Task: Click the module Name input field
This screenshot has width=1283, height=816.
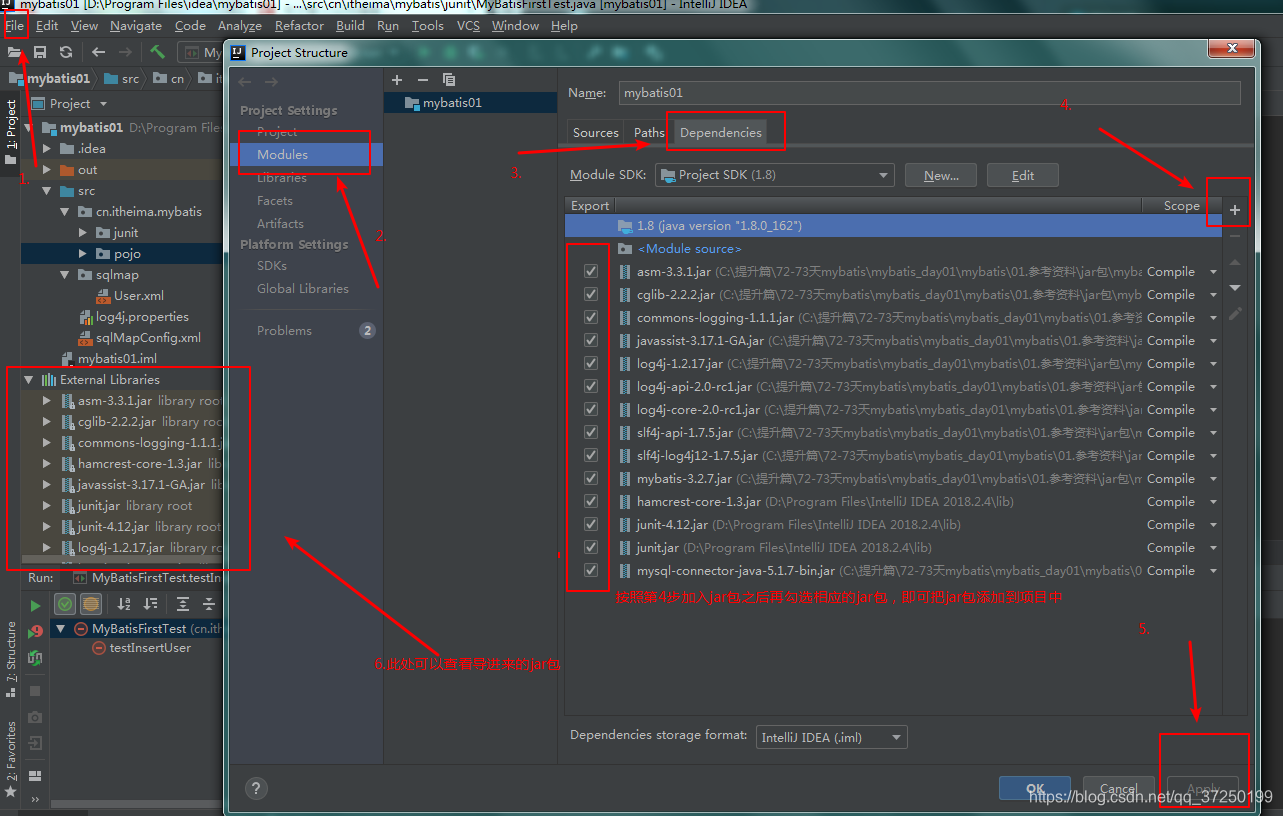Action: pyautogui.click(x=930, y=93)
